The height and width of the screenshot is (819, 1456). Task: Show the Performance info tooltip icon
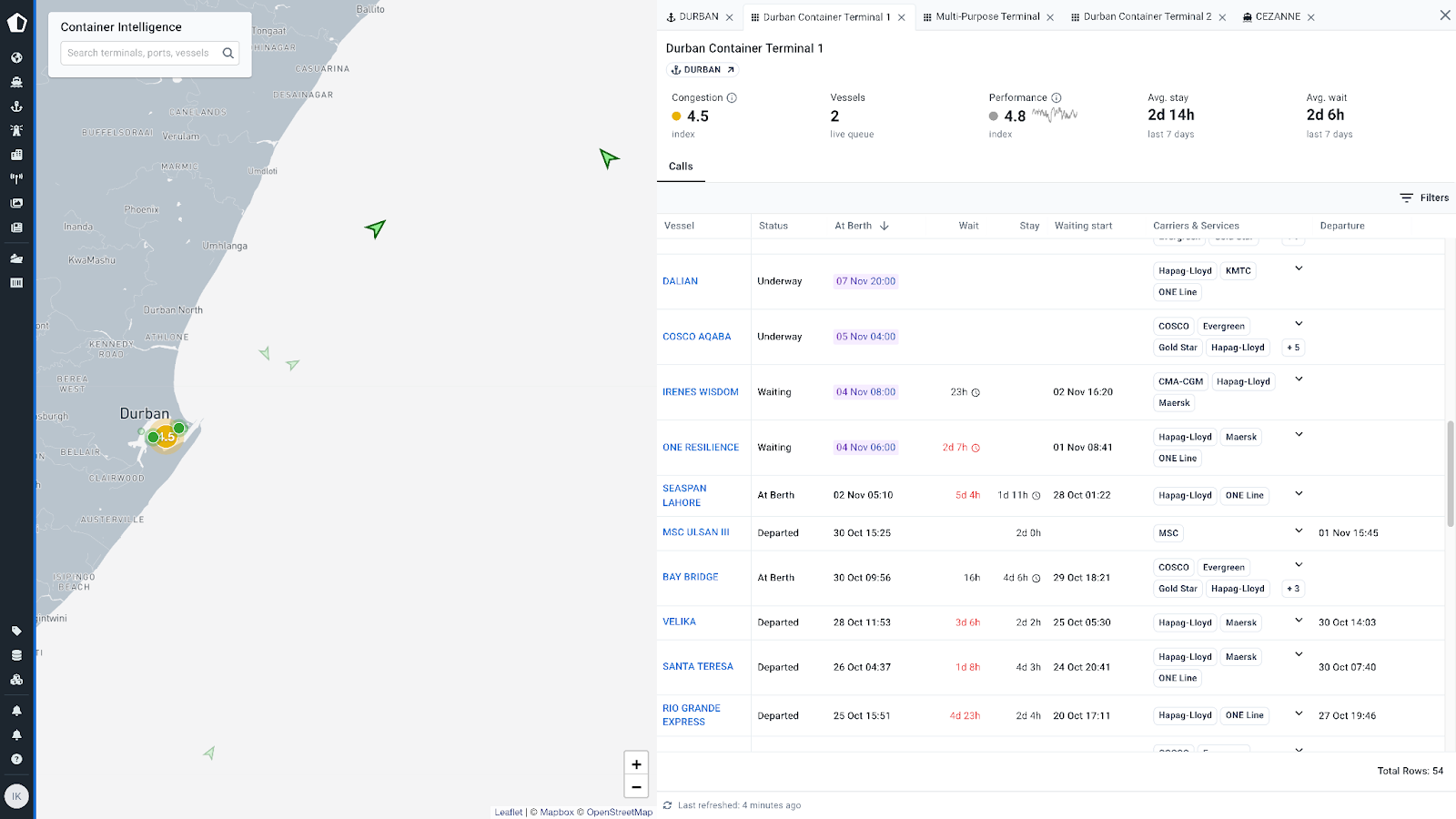1057,97
